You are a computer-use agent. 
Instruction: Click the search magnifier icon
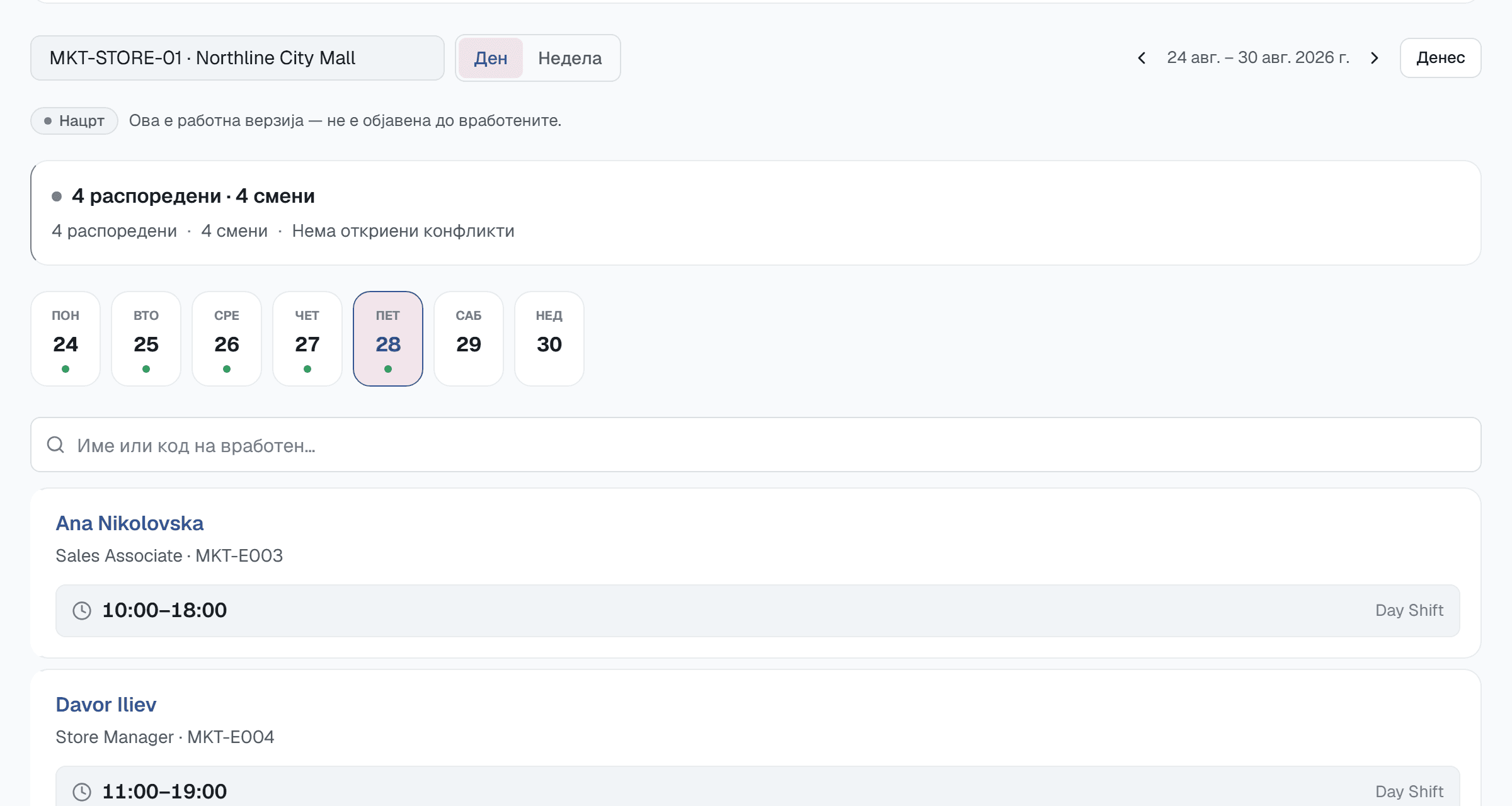55,445
